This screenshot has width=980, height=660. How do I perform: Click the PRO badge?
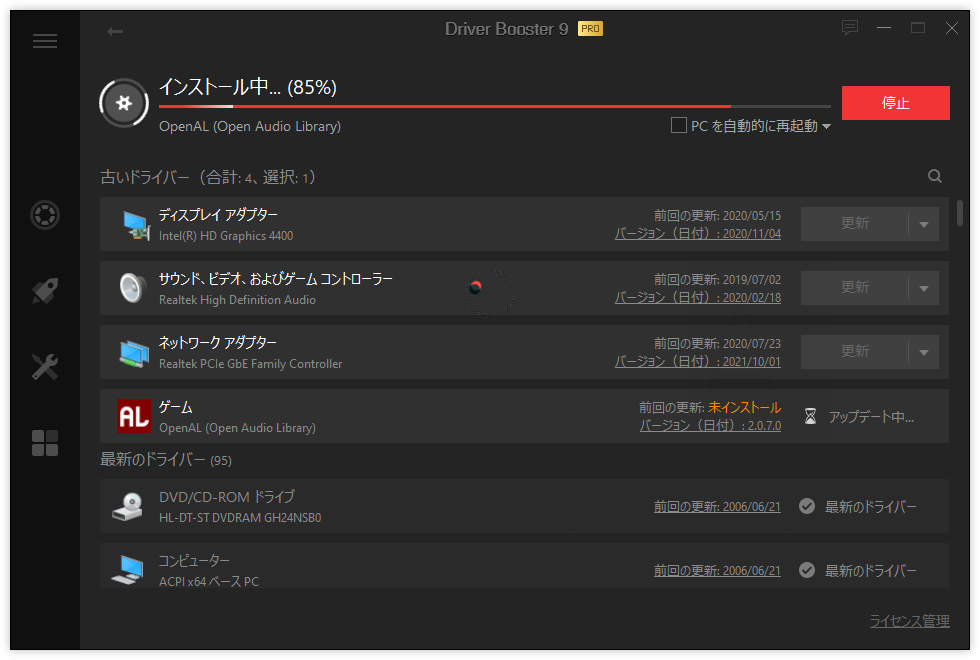tap(590, 29)
